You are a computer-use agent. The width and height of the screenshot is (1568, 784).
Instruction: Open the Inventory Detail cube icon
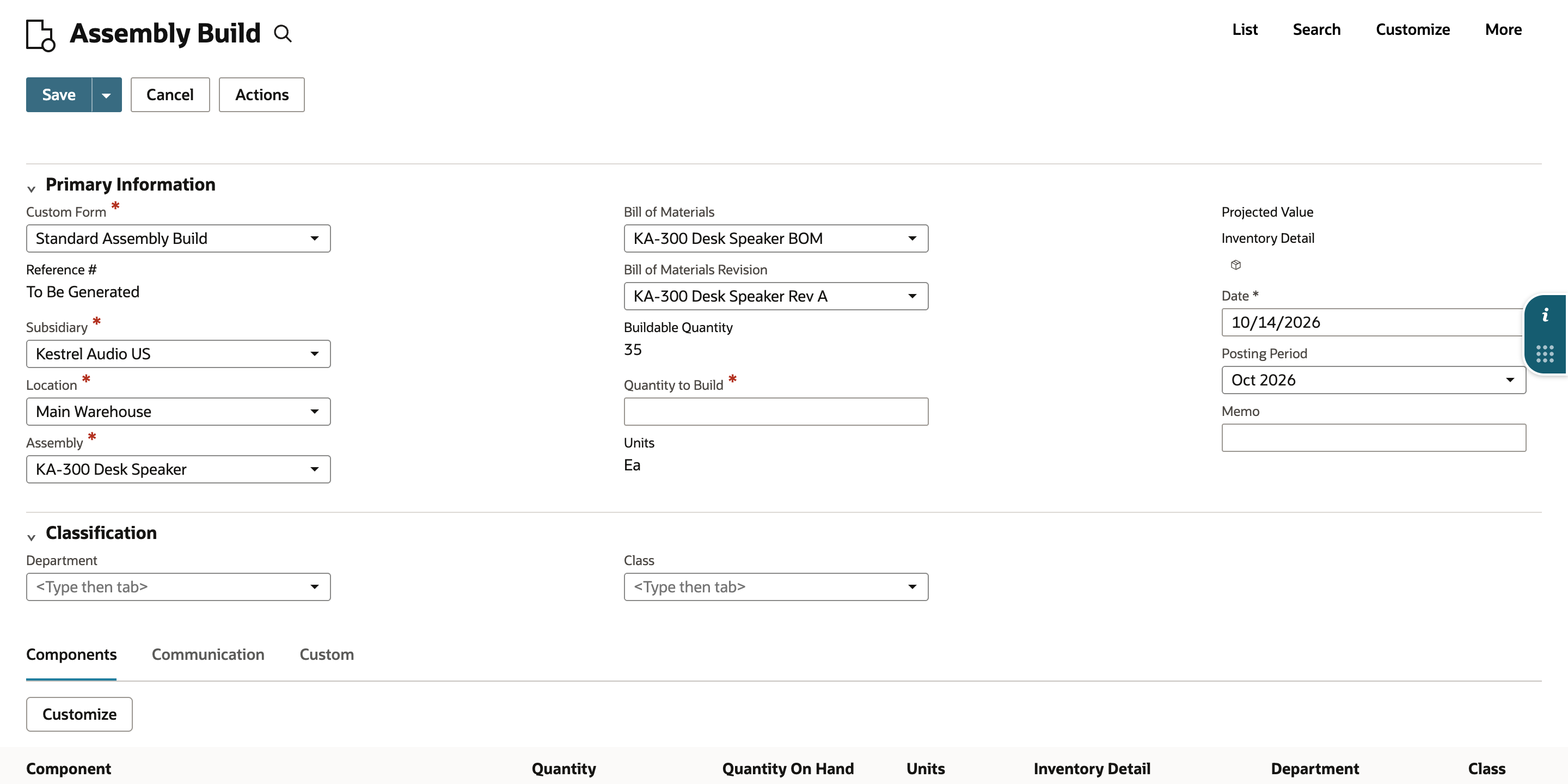[1236, 265]
